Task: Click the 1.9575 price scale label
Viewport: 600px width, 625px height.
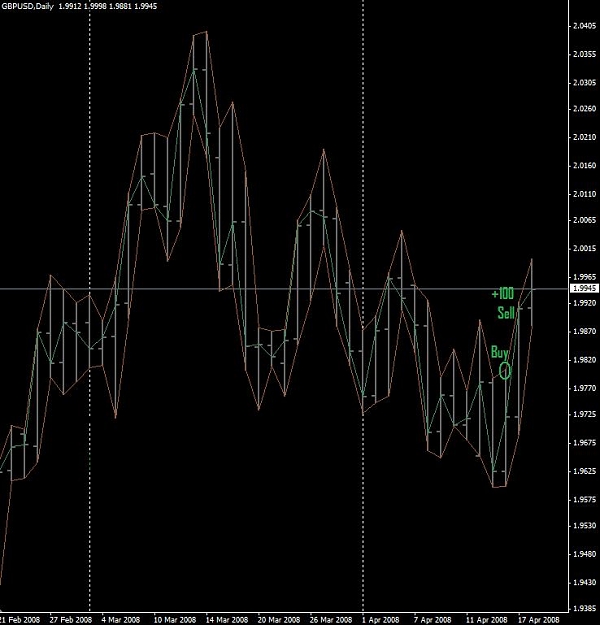Action: [584, 499]
